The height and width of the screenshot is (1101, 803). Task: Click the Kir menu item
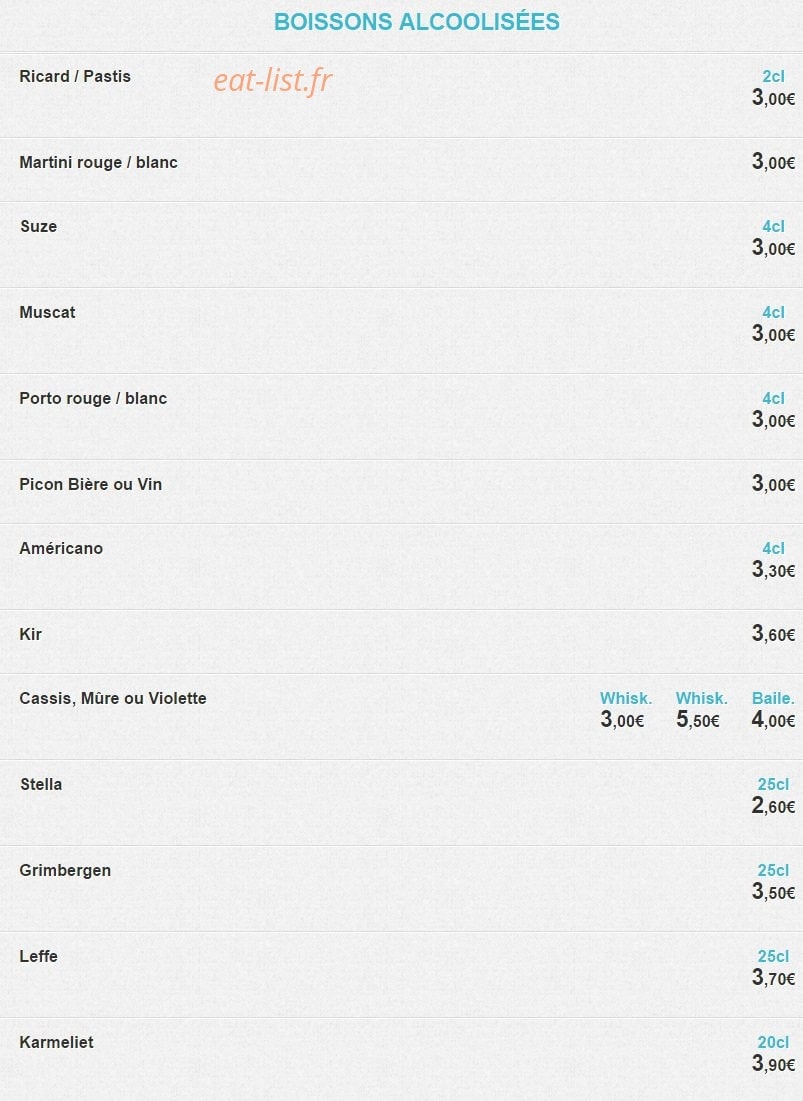point(31,634)
